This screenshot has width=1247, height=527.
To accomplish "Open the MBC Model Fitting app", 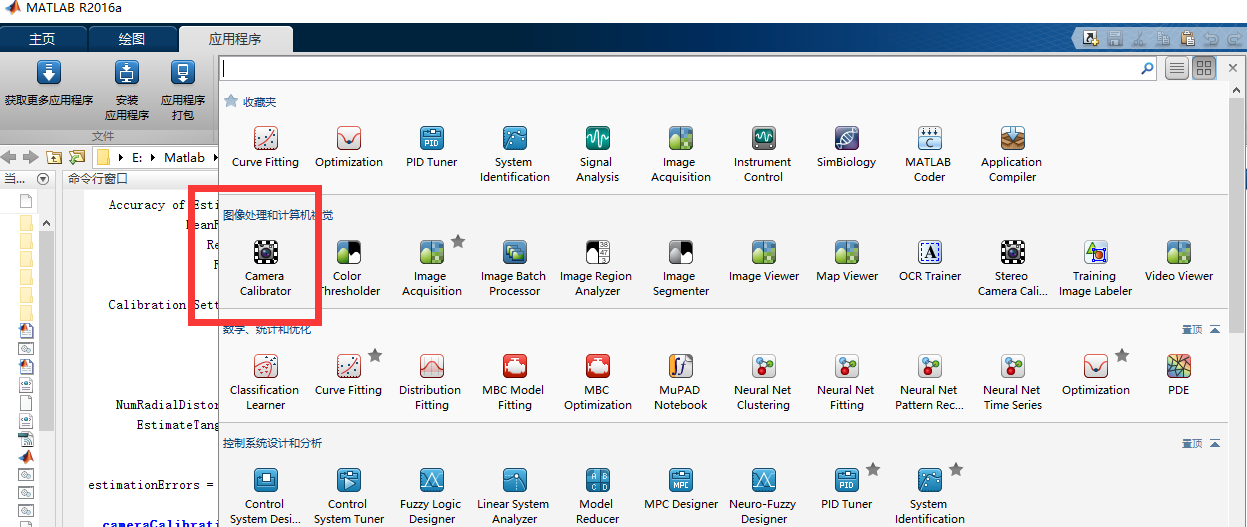I will point(514,382).
